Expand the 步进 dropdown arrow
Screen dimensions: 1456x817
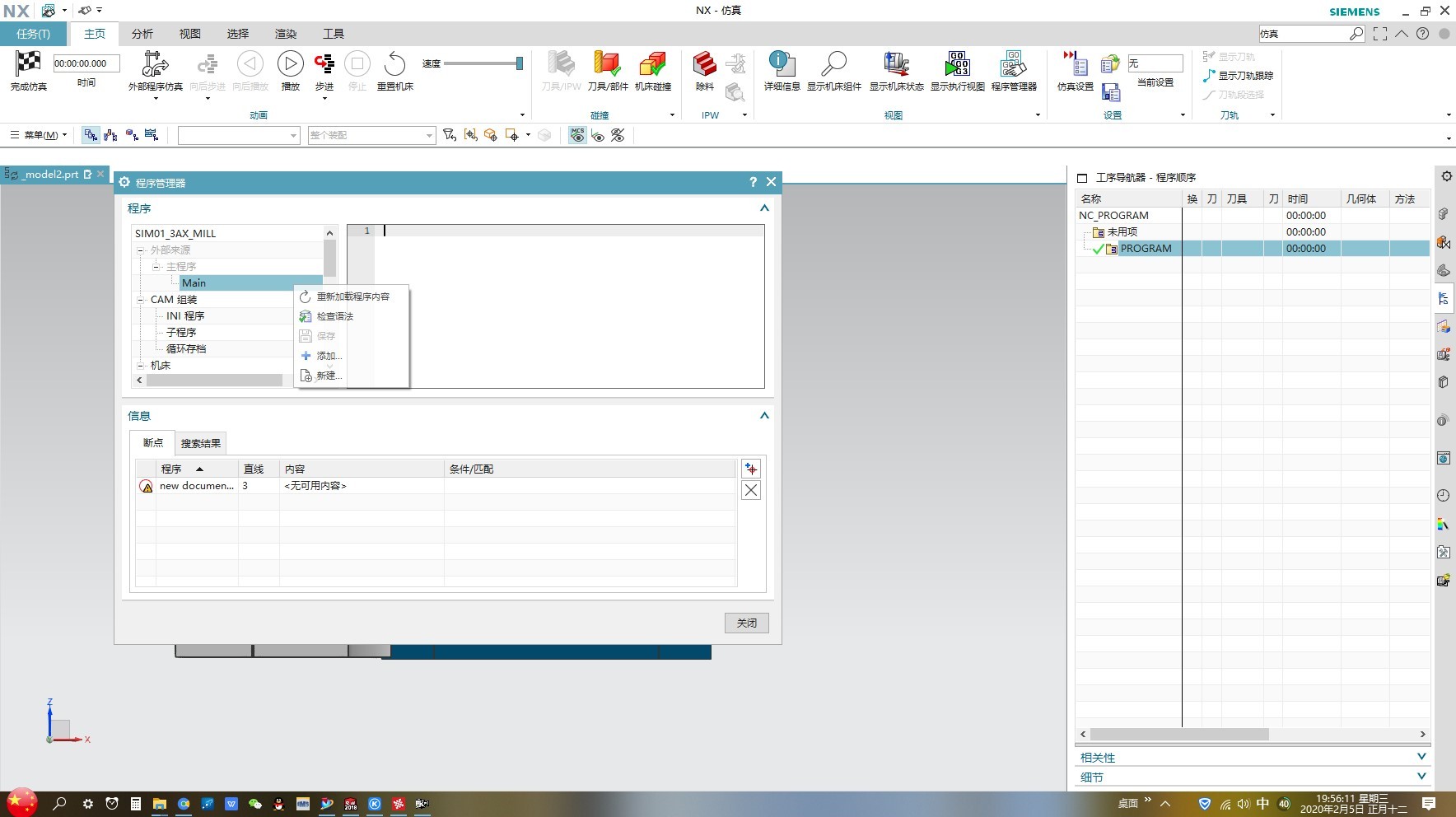coord(324,99)
